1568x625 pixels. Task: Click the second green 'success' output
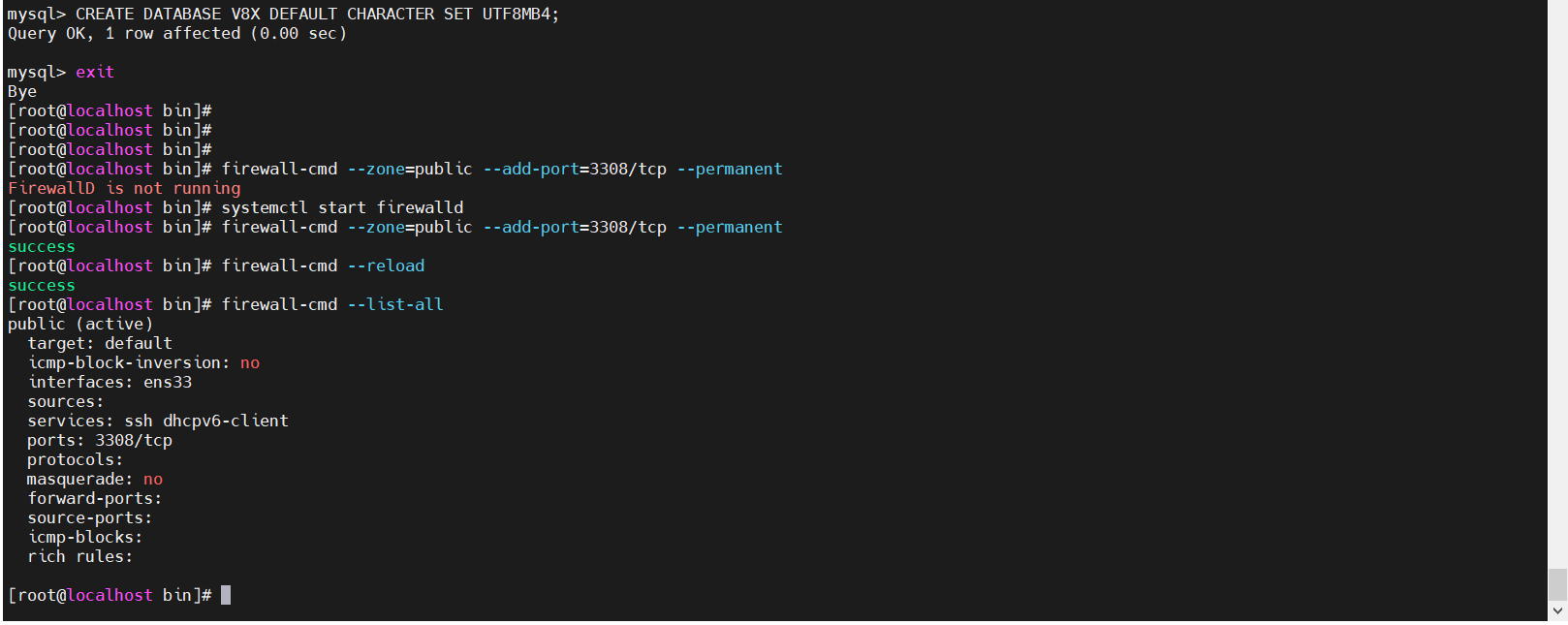tap(42, 285)
